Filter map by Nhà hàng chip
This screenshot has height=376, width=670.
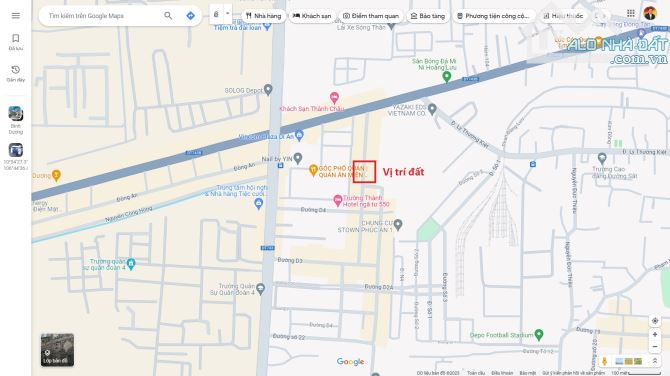click(x=264, y=16)
